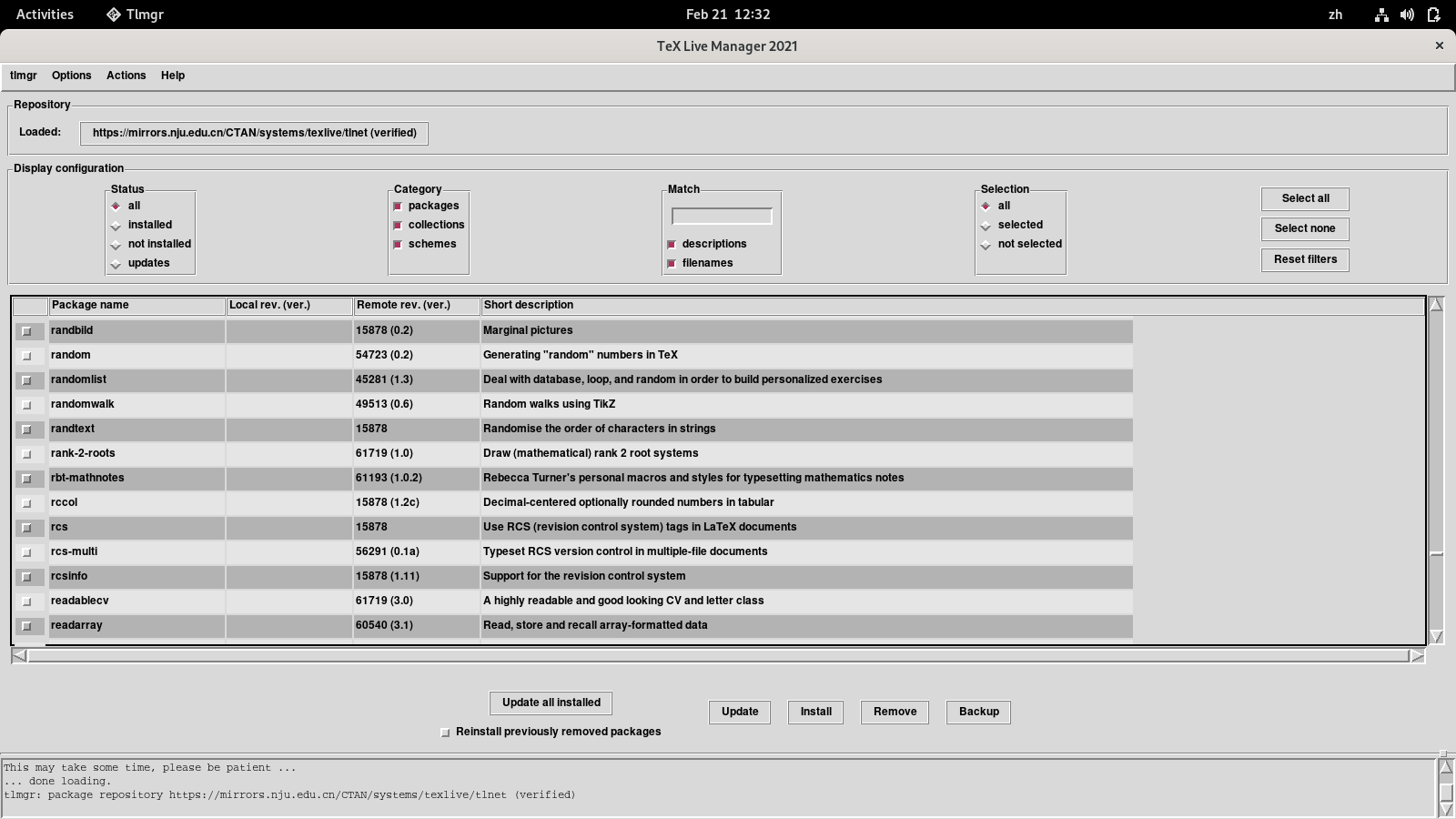1456x819 pixels.
Task: Click the horizontal scroll right arrow
Action: coord(1417,656)
